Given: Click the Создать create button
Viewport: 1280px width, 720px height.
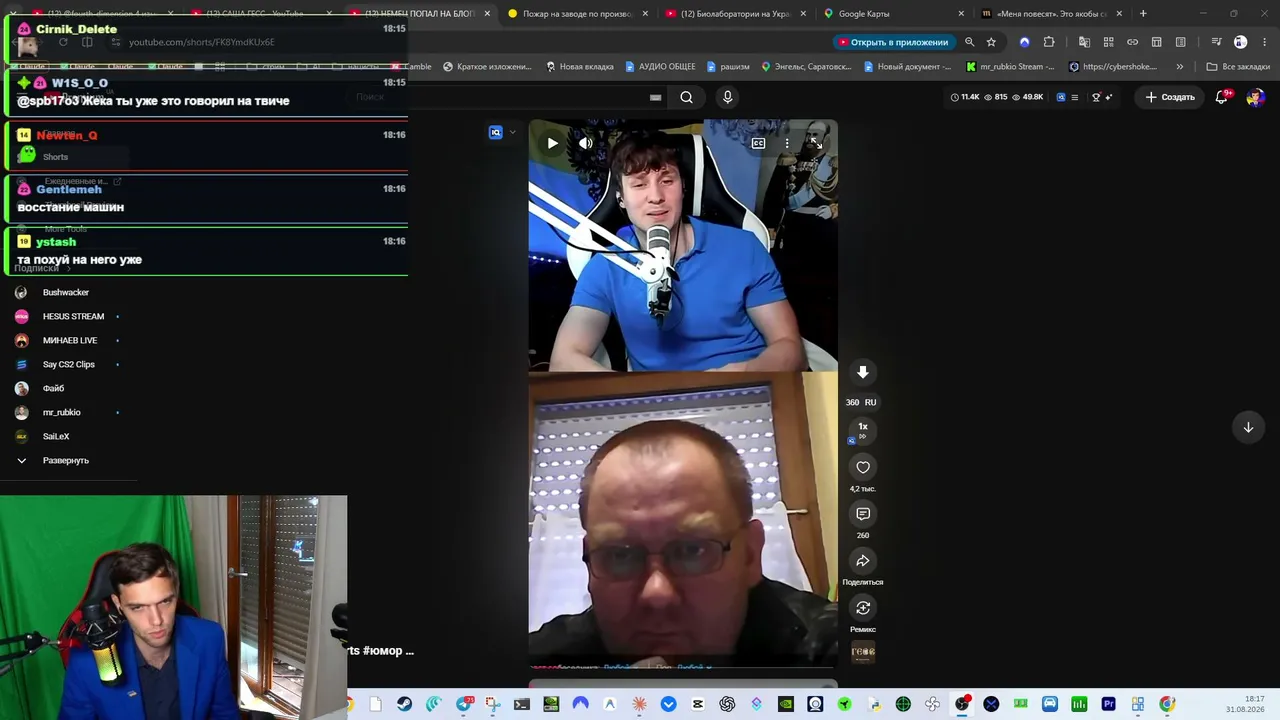Looking at the screenshot, I should click(1170, 97).
